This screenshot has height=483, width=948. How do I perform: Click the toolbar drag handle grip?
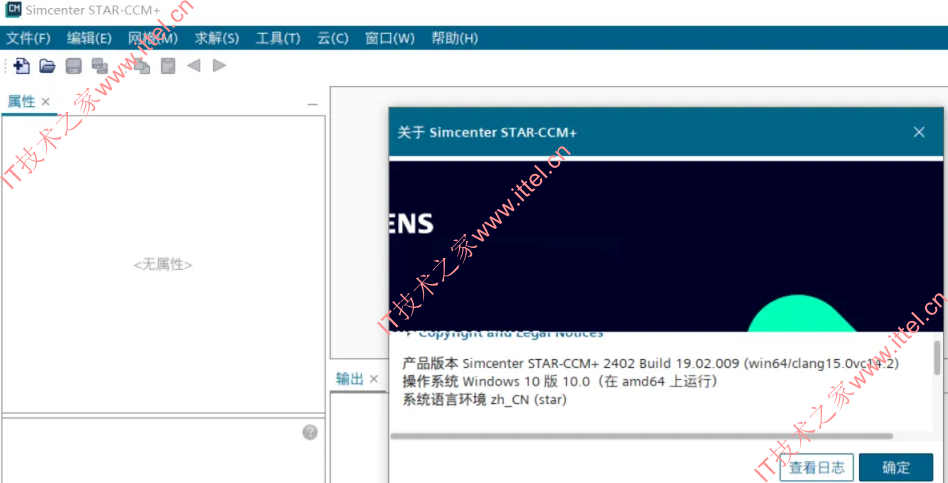(x=5, y=66)
